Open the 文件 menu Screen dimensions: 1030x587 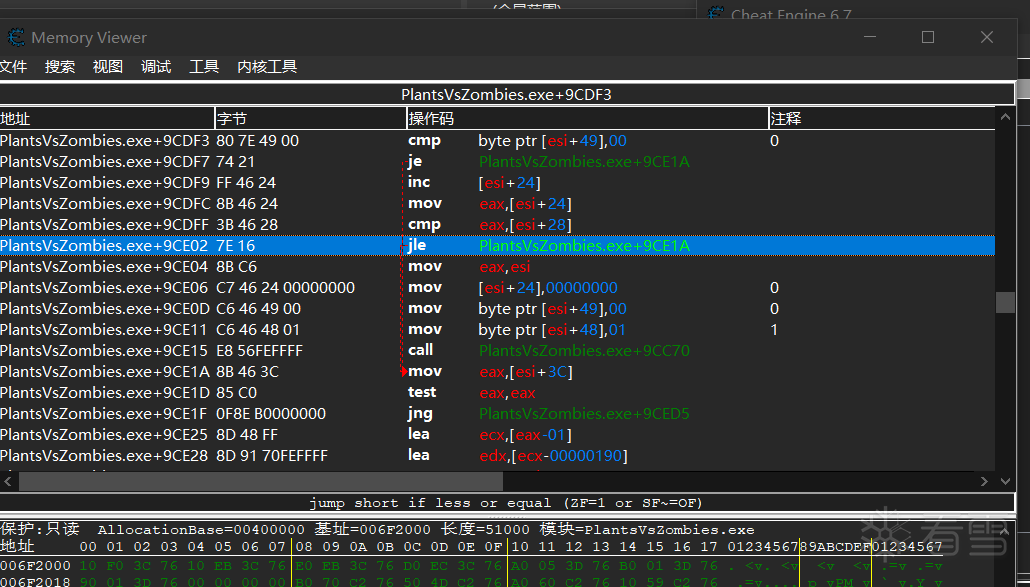coord(13,66)
